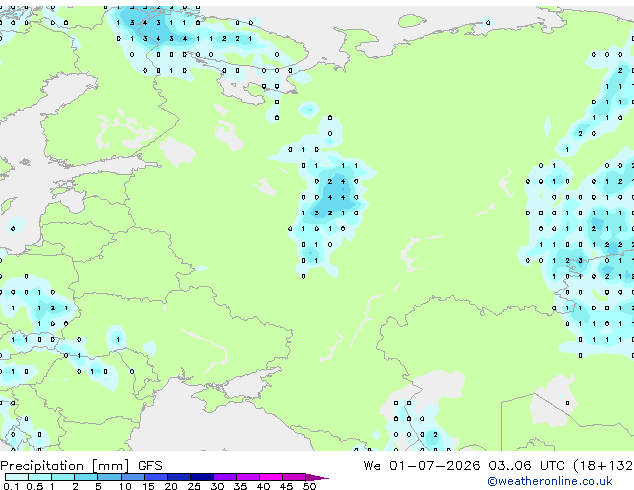Click the legend scale label '10'
Screen dimensions: 634x490
[x=125, y=486]
